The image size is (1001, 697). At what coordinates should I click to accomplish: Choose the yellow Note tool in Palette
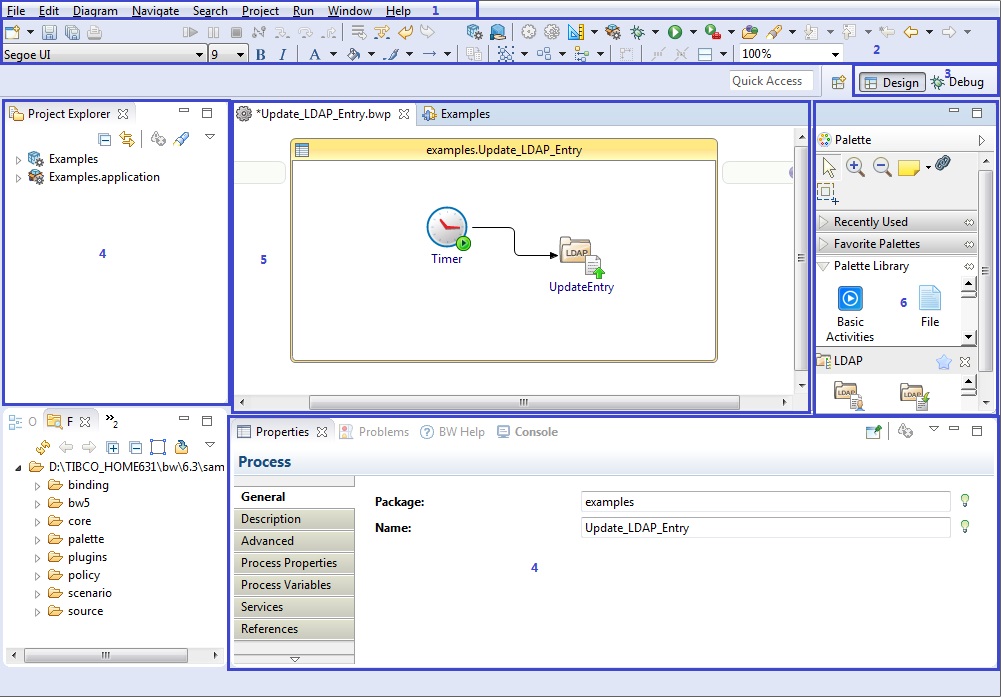908,168
